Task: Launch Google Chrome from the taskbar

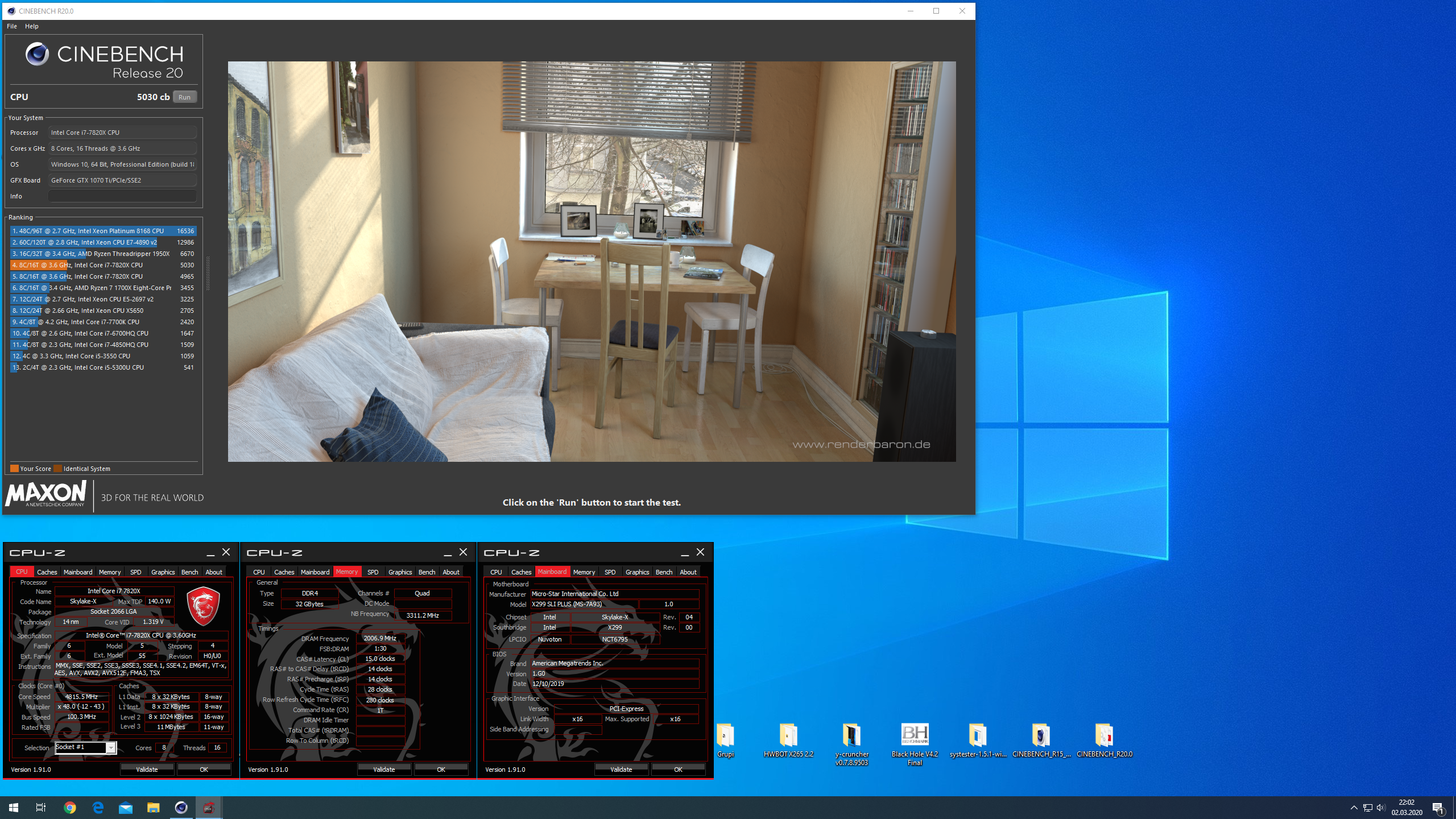Action: 69,807
